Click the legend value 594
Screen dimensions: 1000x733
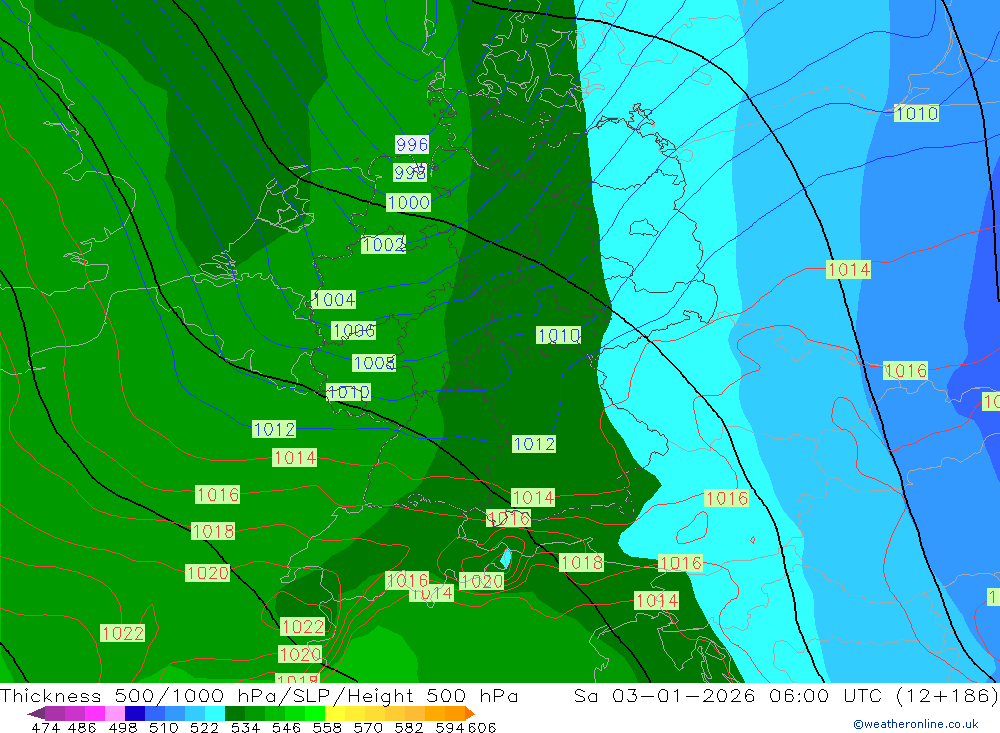point(450,728)
